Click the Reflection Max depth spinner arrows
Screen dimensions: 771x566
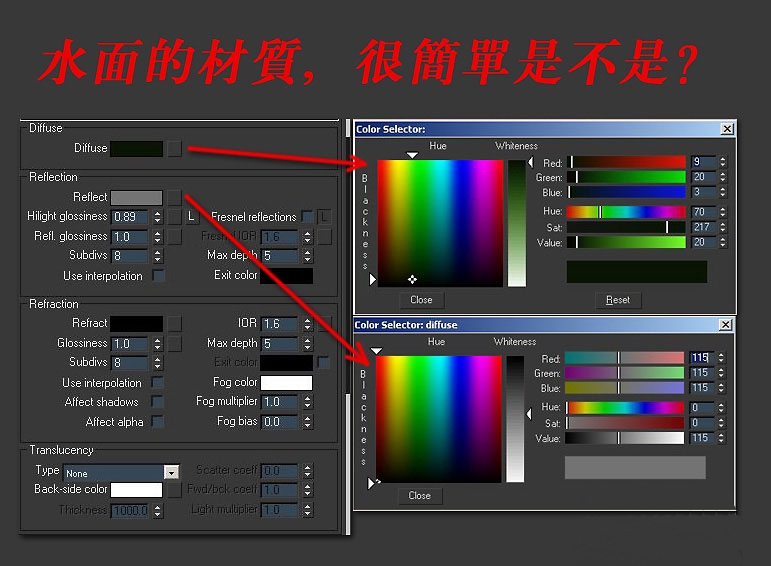[307, 256]
